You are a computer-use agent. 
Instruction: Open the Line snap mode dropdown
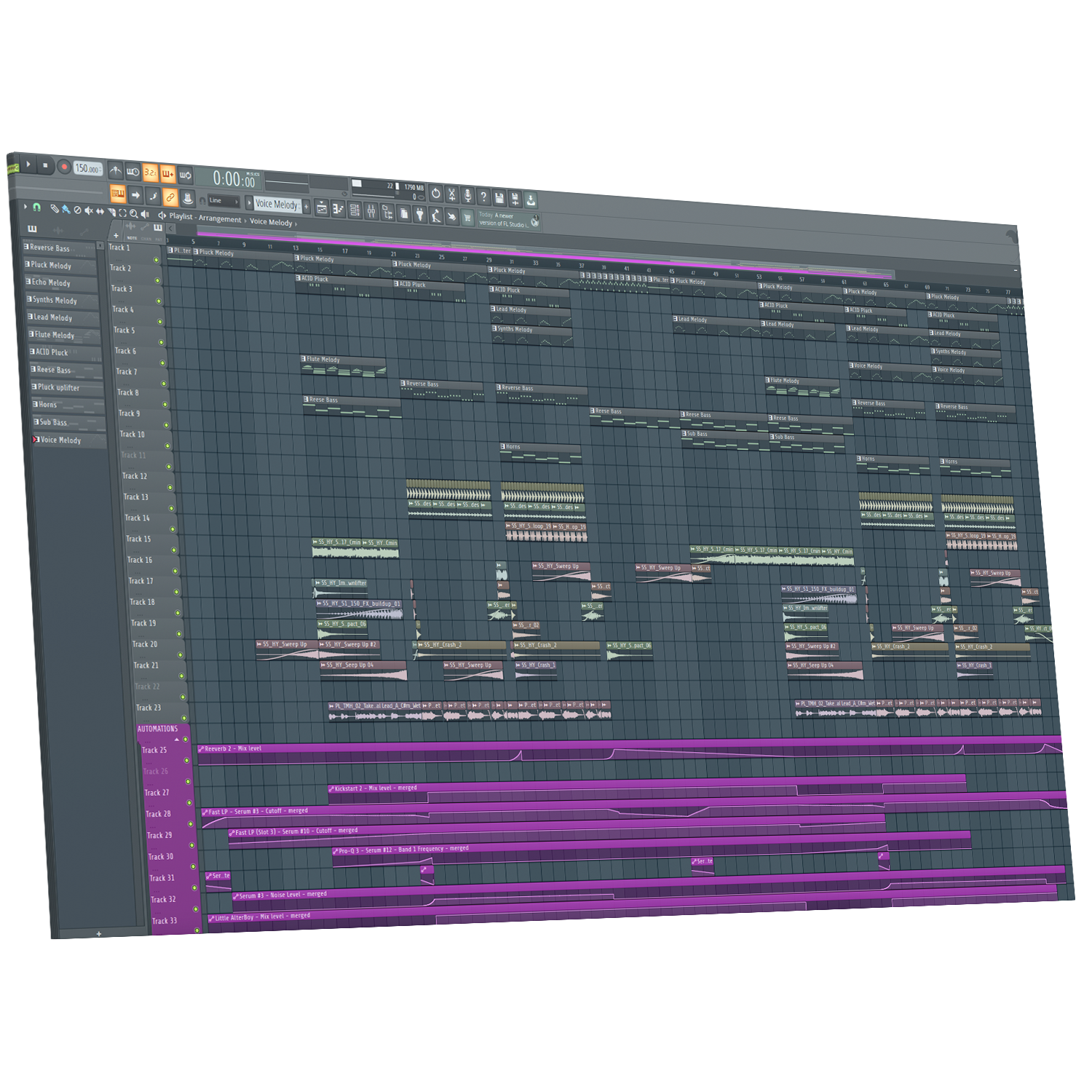[x=223, y=200]
